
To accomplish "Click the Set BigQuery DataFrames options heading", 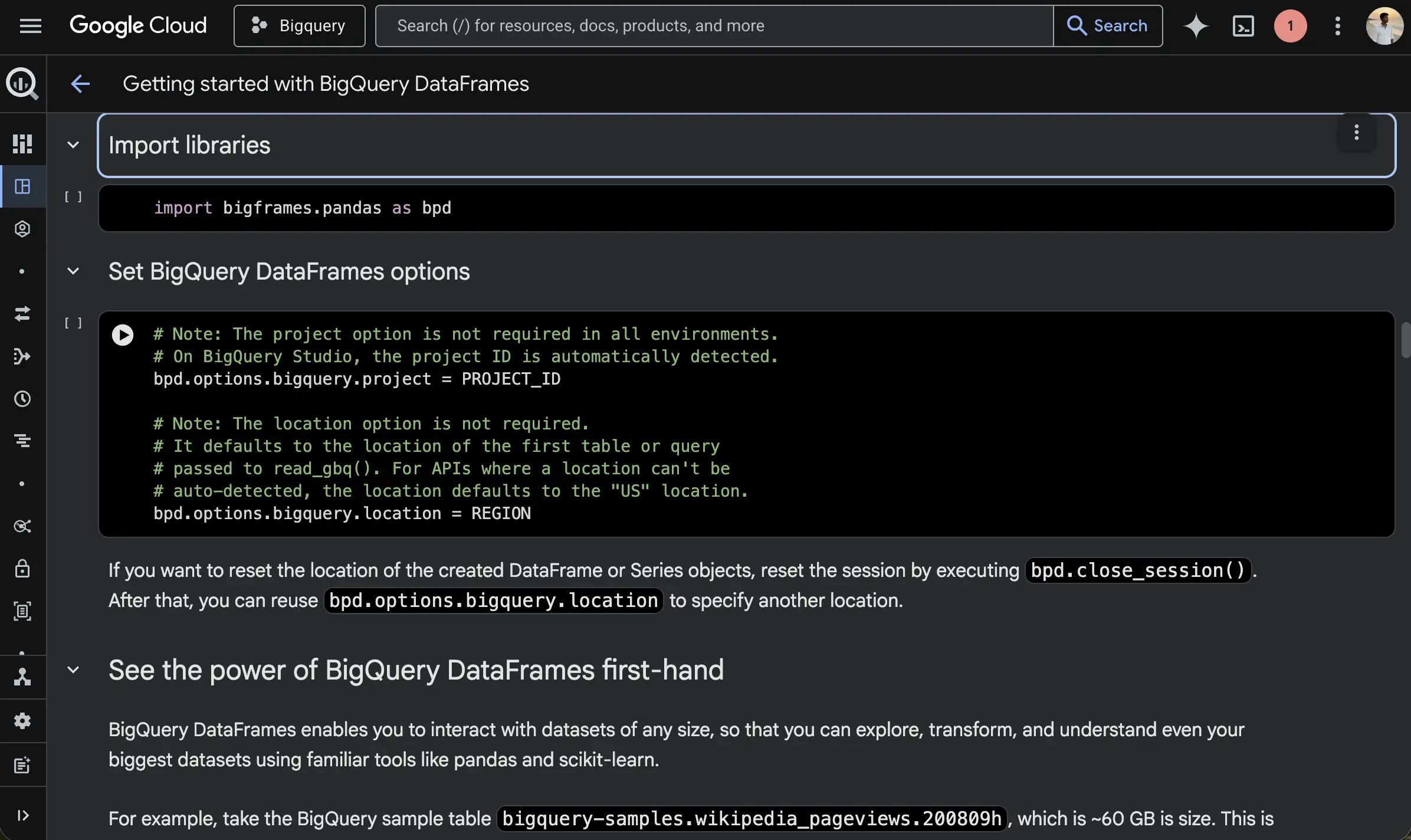I will (x=289, y=271).
